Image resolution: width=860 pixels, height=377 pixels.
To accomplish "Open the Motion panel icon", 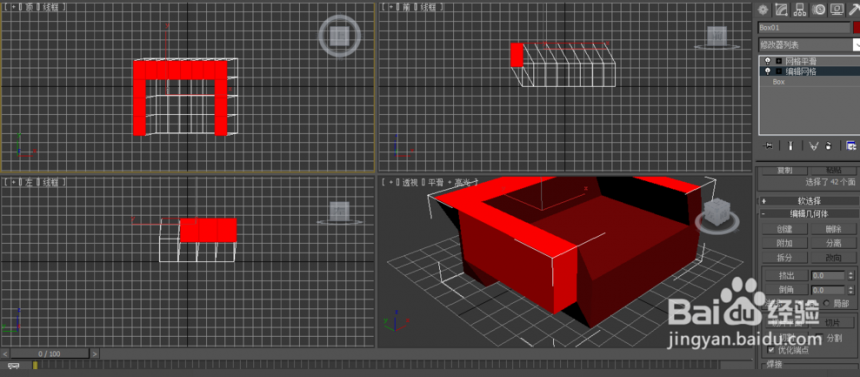I will (x=818, y=9).
